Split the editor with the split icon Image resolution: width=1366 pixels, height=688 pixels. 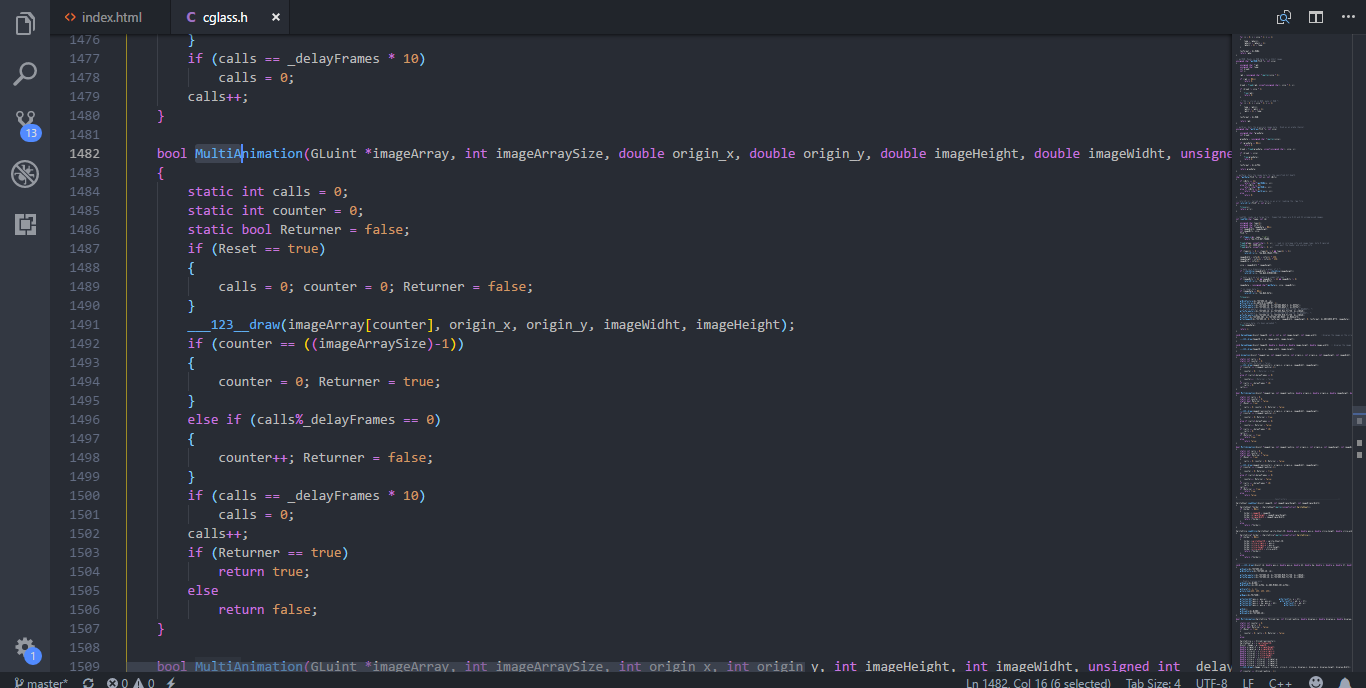(x=1316, y=17)
